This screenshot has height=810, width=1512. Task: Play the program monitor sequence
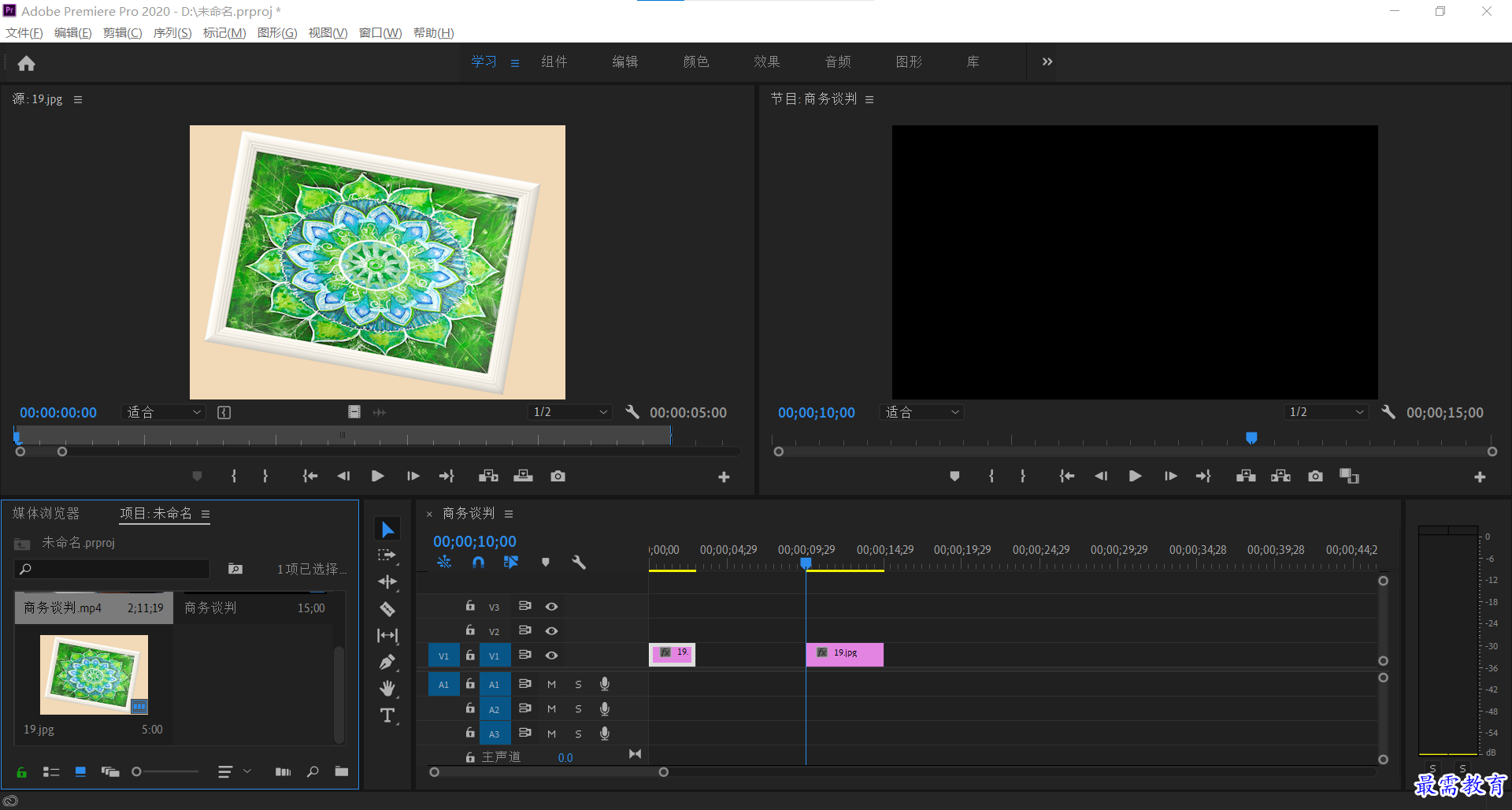1135,476
